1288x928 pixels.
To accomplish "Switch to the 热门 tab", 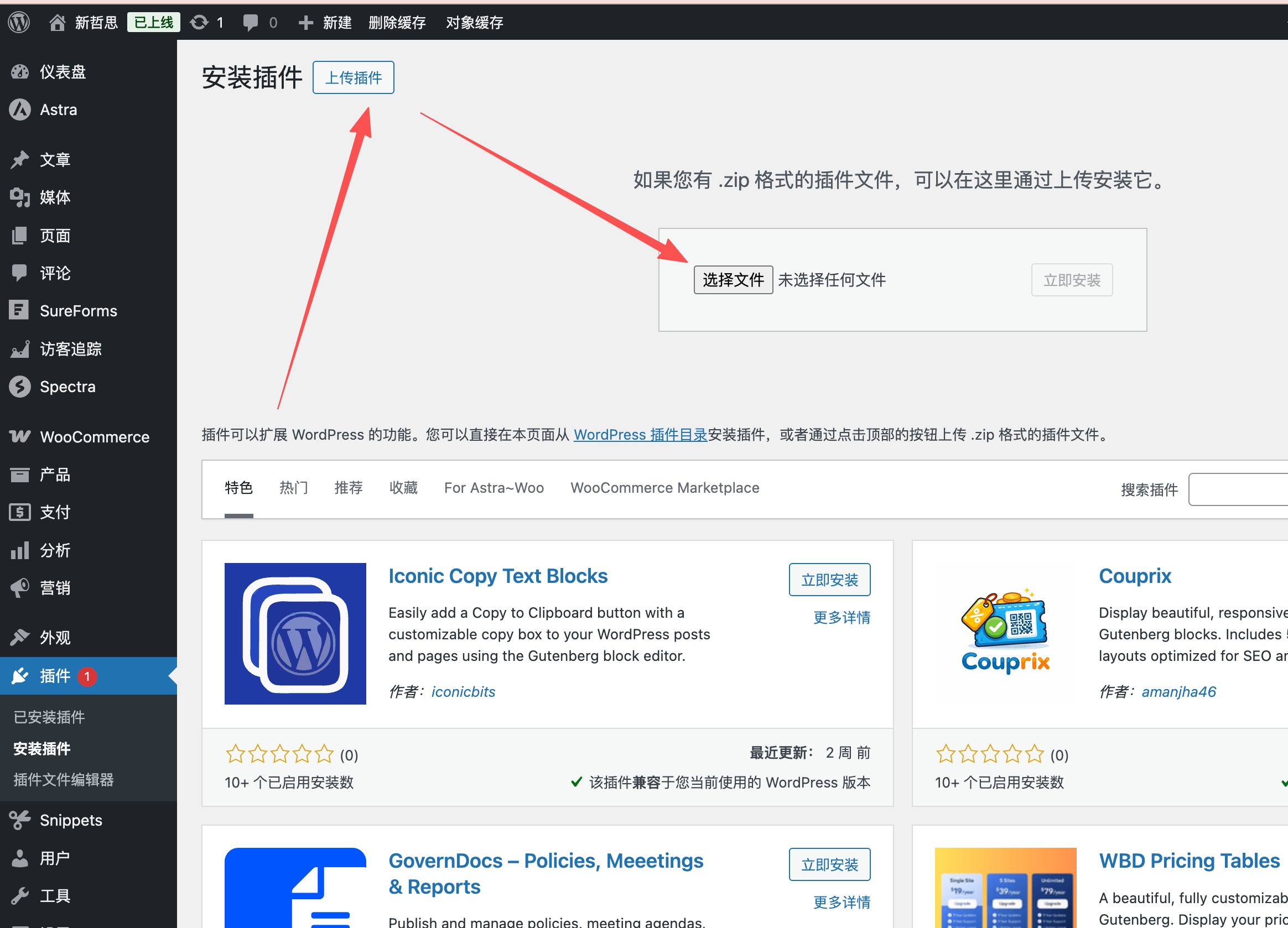I will (293, 488).
